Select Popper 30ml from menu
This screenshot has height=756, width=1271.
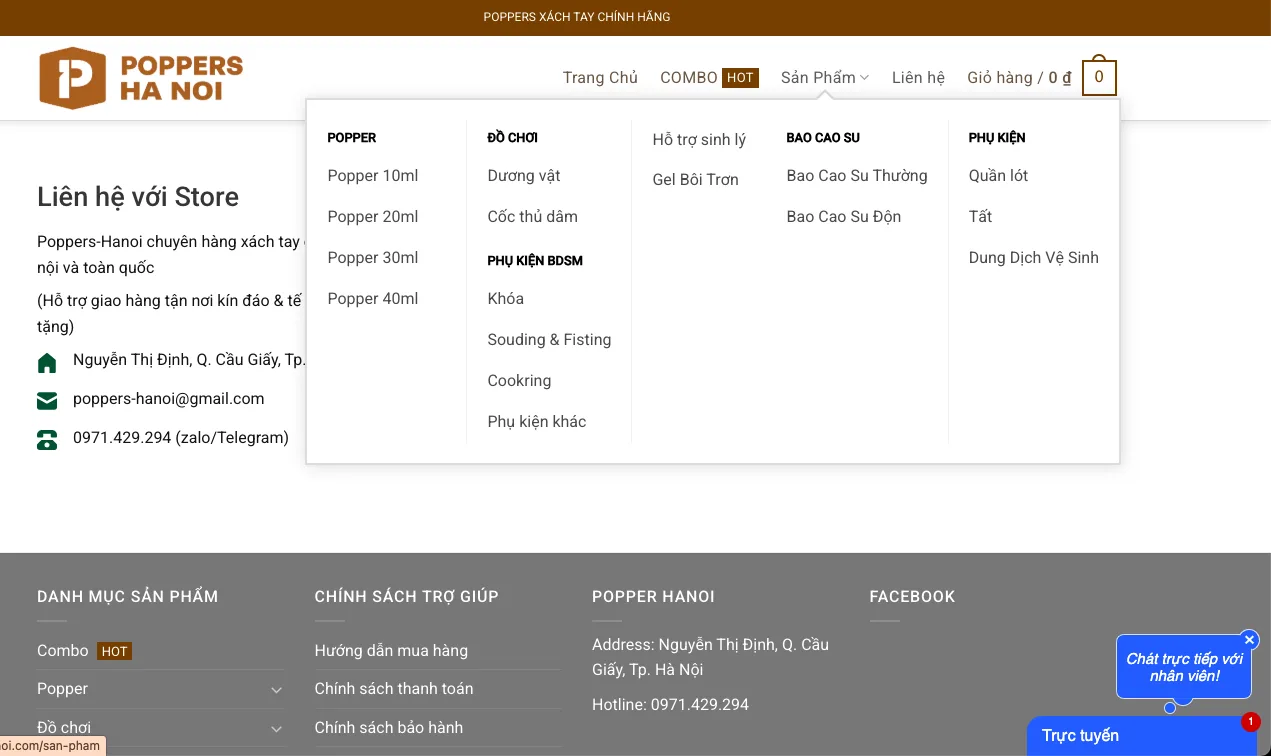(x=373, y=257)
